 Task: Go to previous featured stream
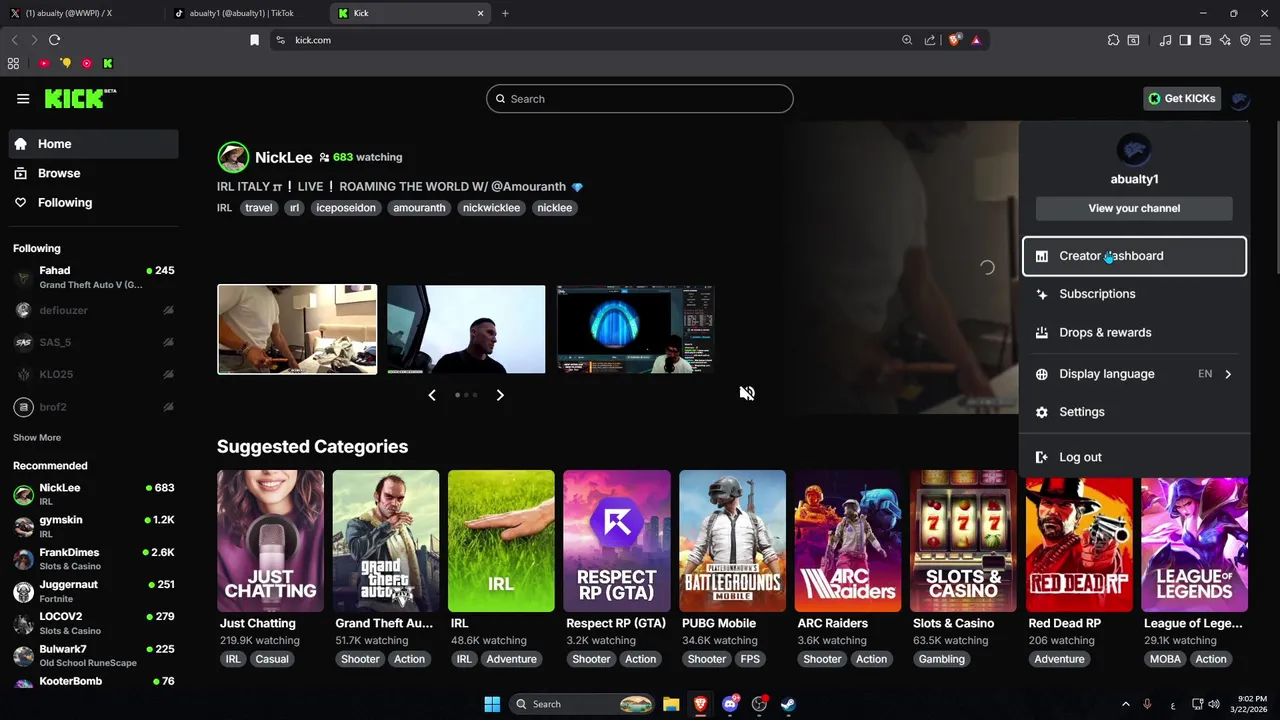[x=432, y=395]
